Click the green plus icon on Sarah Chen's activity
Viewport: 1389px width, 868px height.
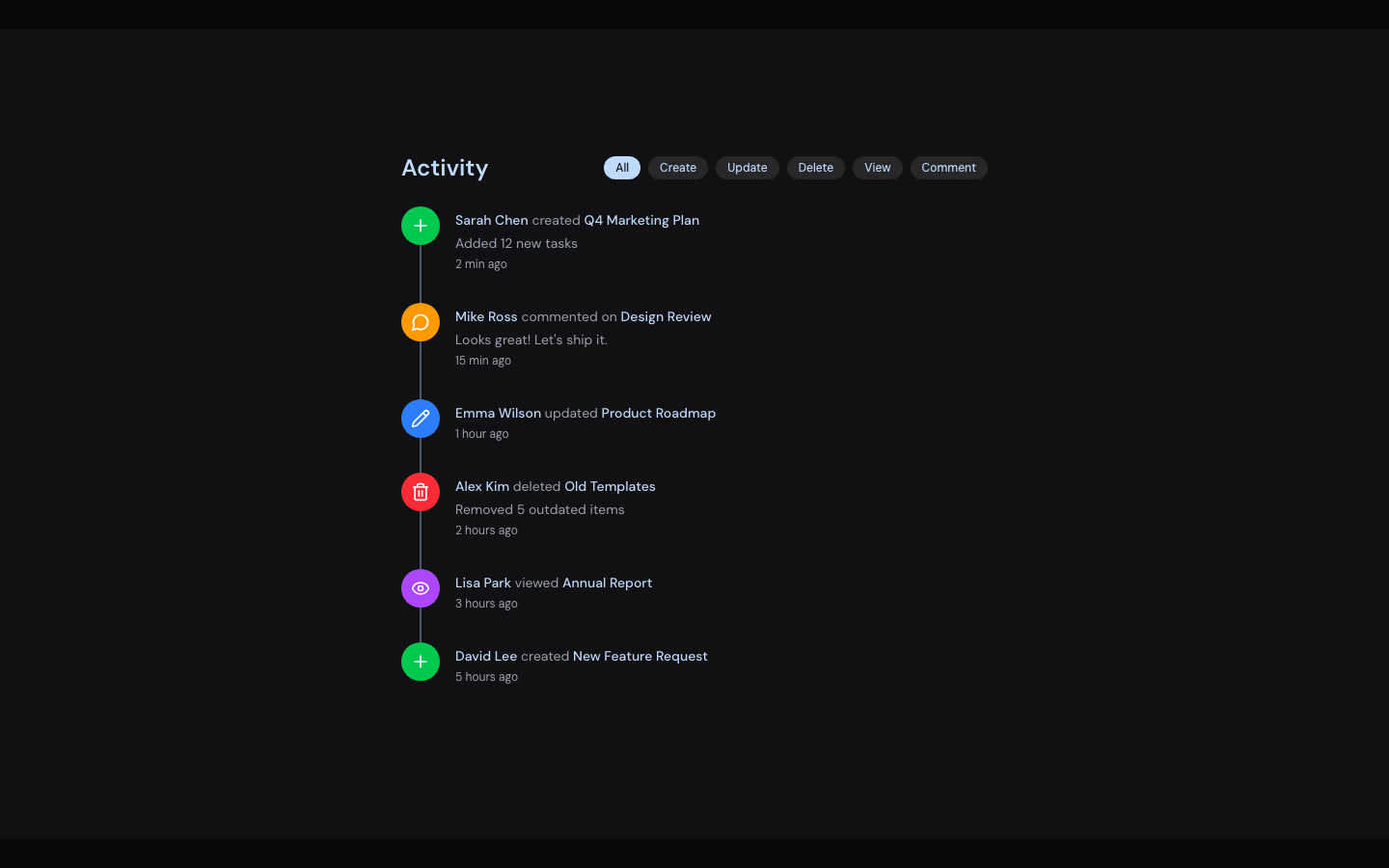[x=421, y=225]
